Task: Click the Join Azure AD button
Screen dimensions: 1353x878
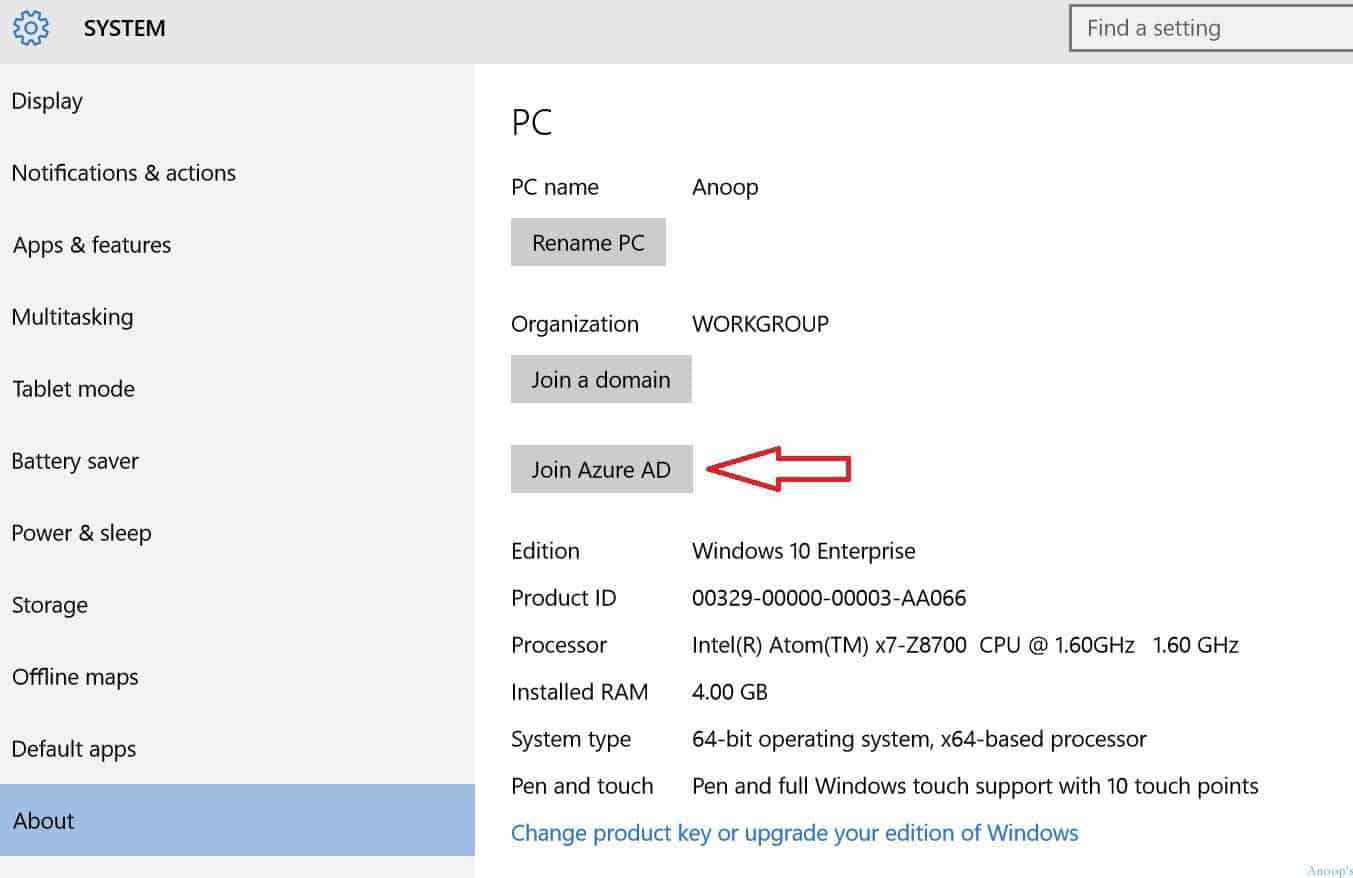Action: [601, 470]
